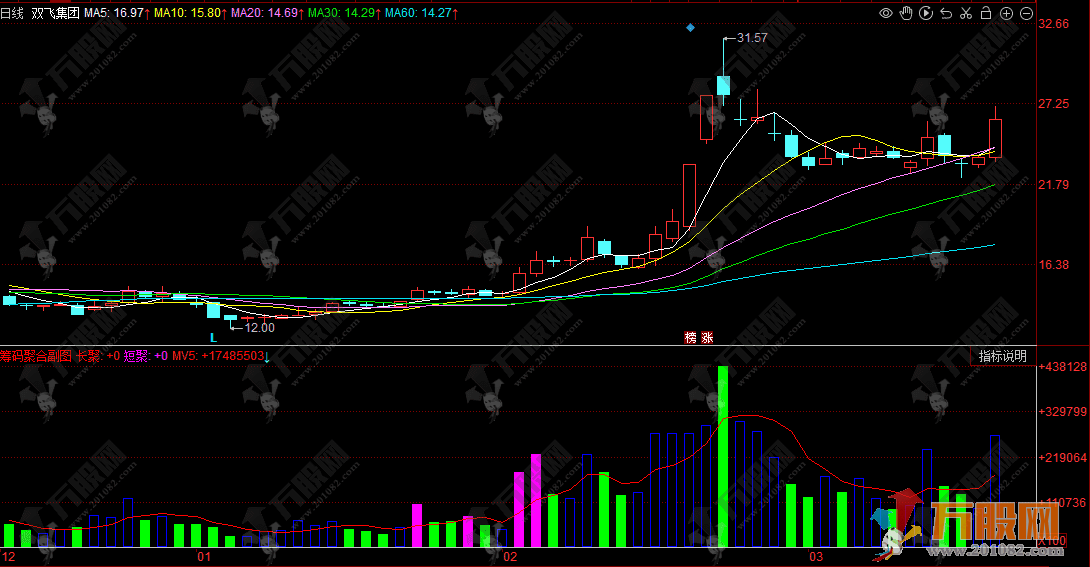Click the +438128 volume axis label
This screenshot has width=1090, height=567.
1063,366
